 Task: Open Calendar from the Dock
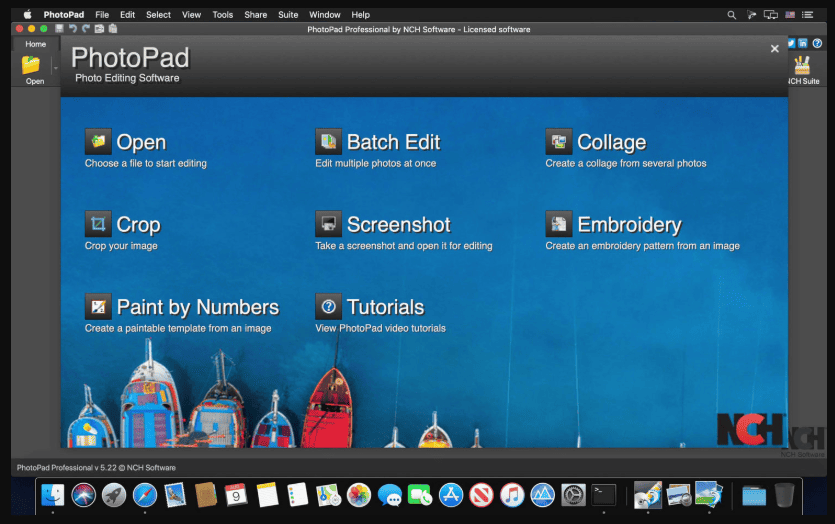(x=236, y=495)
